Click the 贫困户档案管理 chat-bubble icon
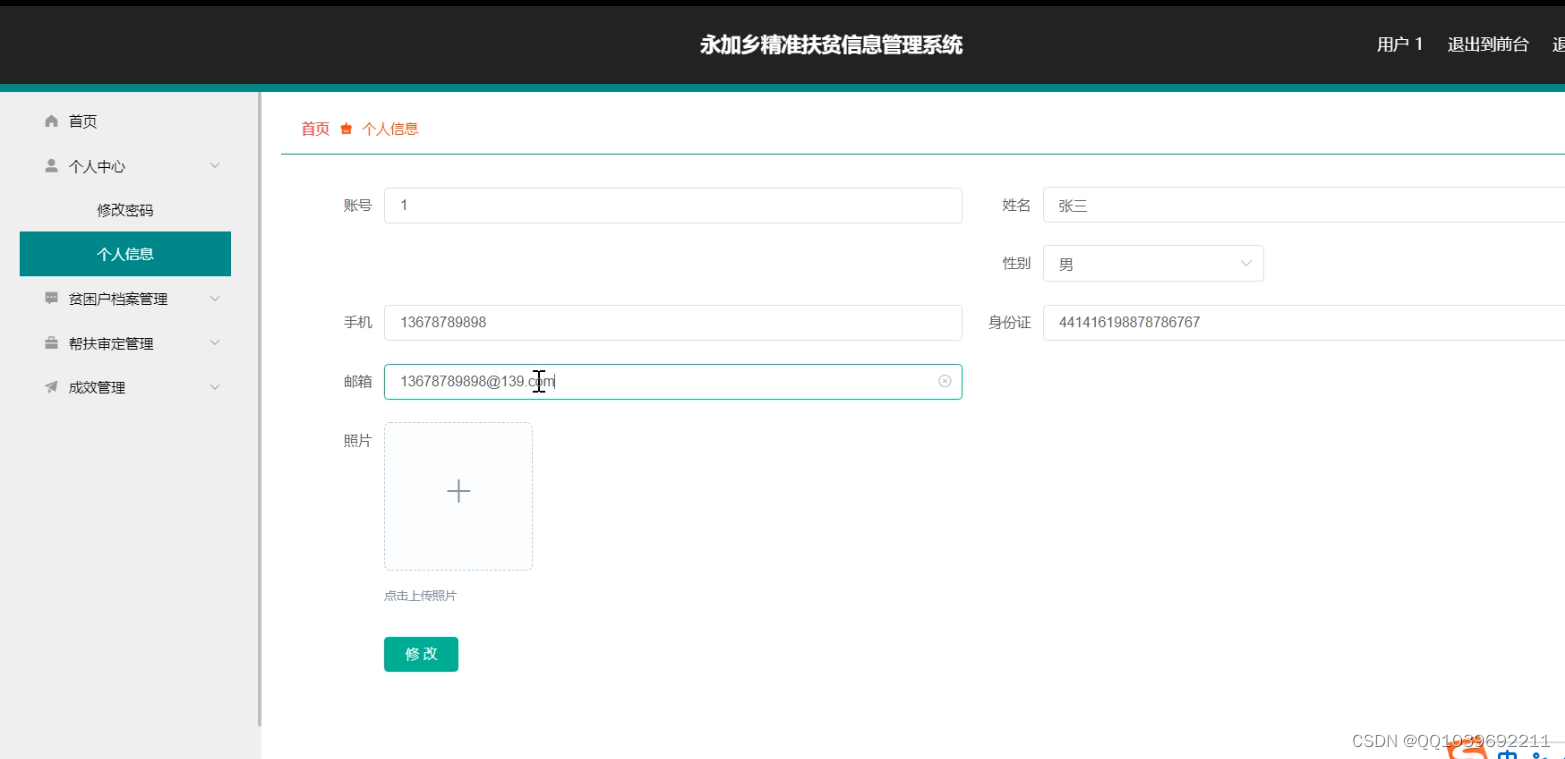1565x759 pixels. [x=52, y=298]
